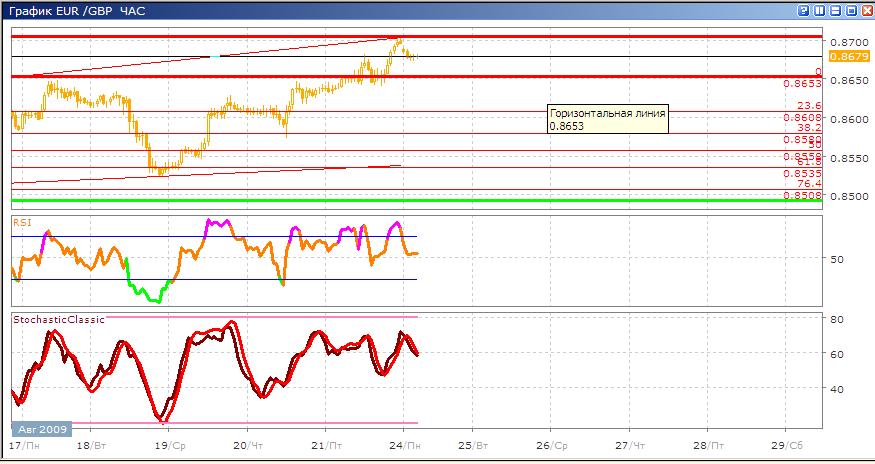Click price axis value 0.8600
875x464 pixels.
[x=849, y=119]
